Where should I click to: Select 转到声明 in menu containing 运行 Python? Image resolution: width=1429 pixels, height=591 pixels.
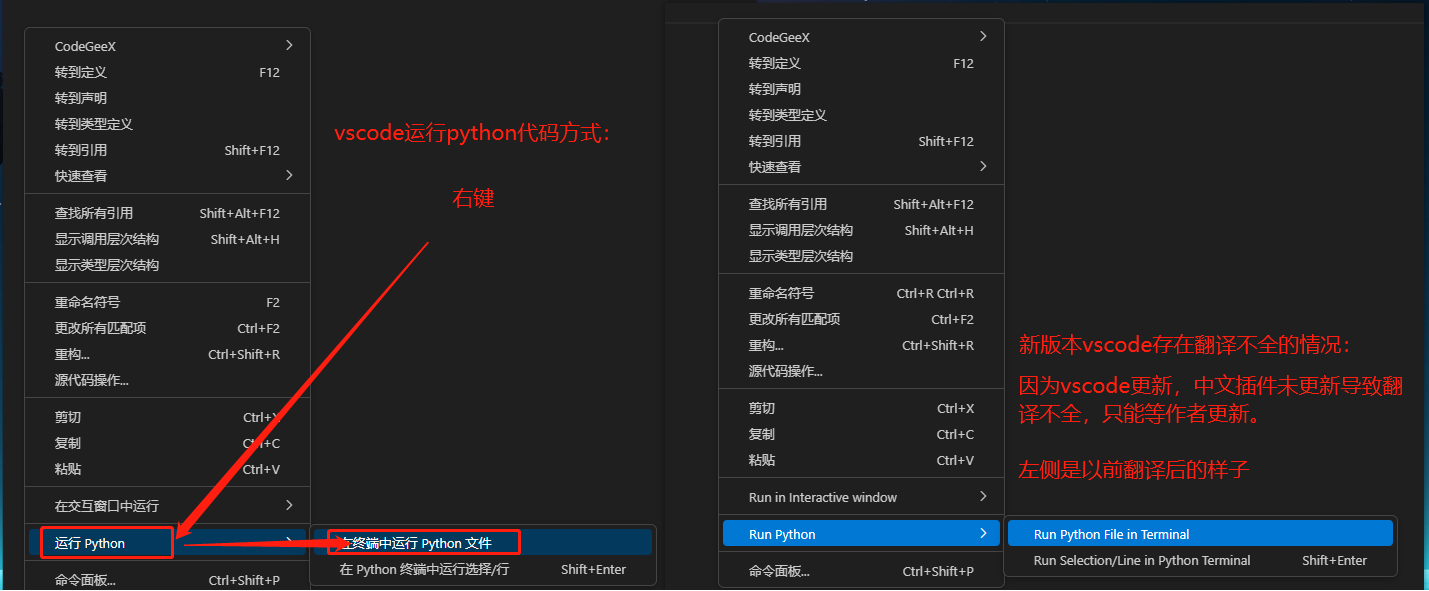(x=167, y=98)
